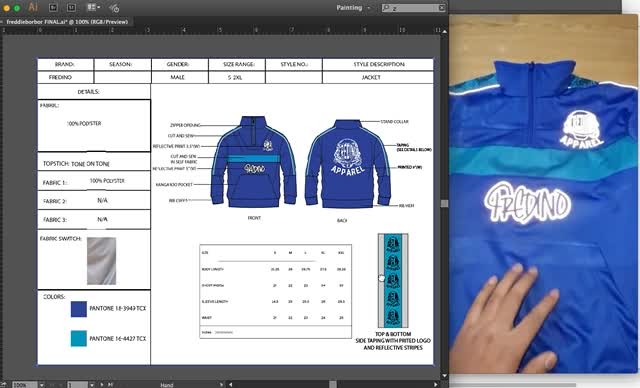Click the STYLE NO.: header cell
This screenshot has height=388, width=640.
[293, 64]
